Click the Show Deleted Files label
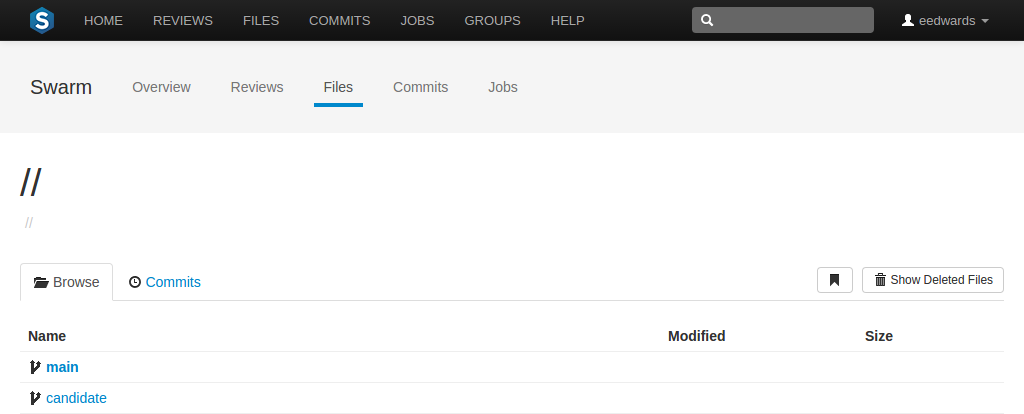 click(942, 280)
